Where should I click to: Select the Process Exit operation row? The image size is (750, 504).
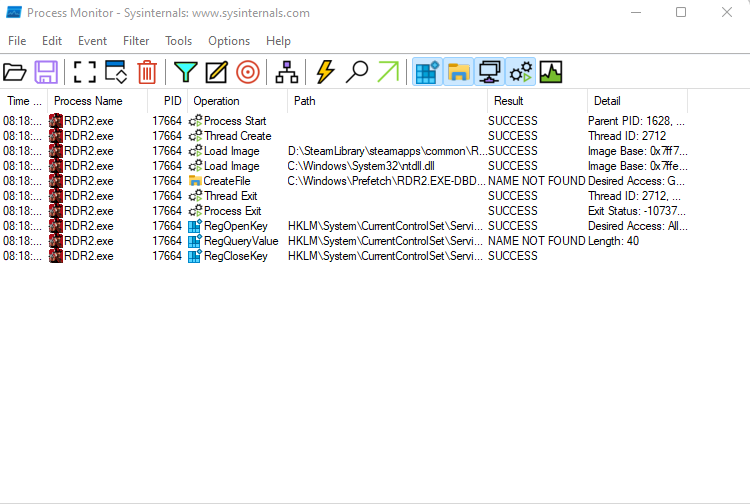pyautogui.click(x=344, y=211)
